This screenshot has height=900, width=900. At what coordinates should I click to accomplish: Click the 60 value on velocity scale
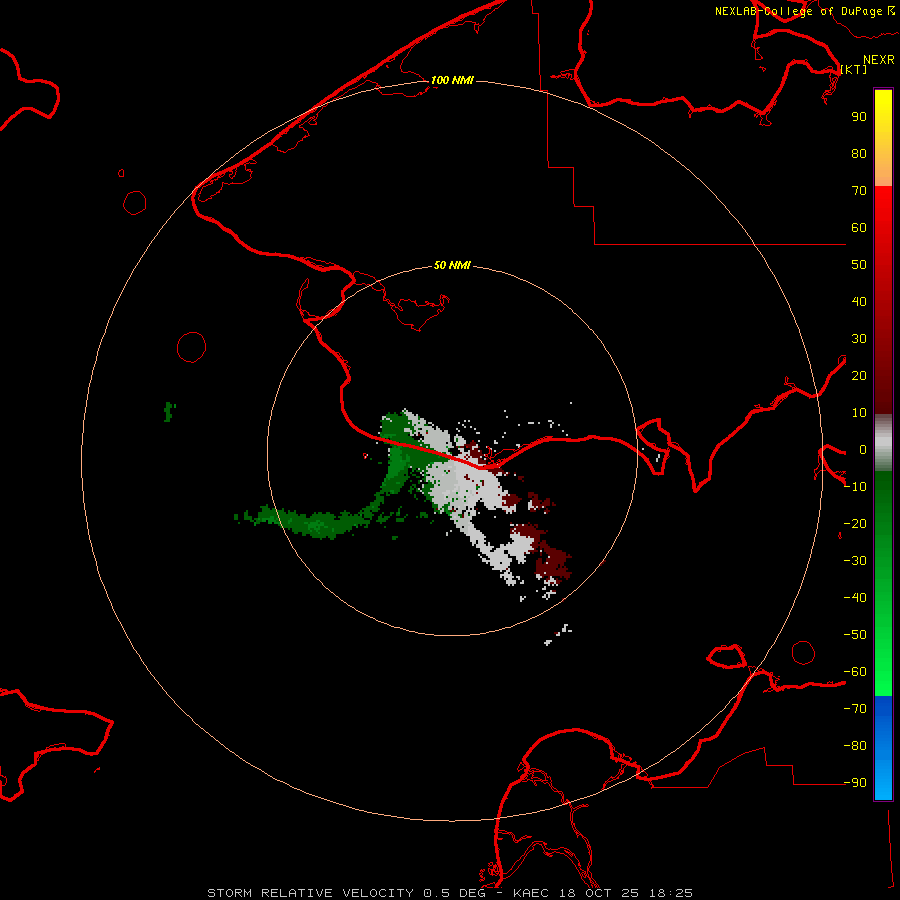click(859, 227)
